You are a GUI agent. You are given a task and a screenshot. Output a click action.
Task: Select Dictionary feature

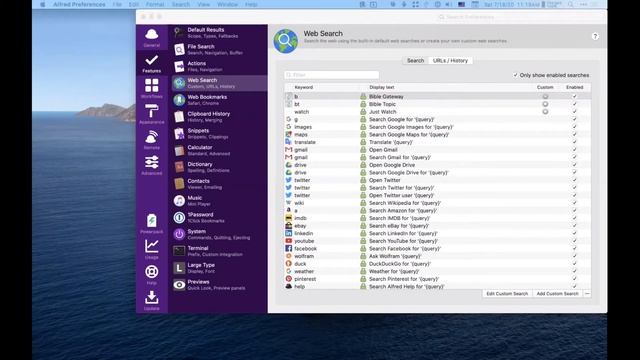(219, 167)
